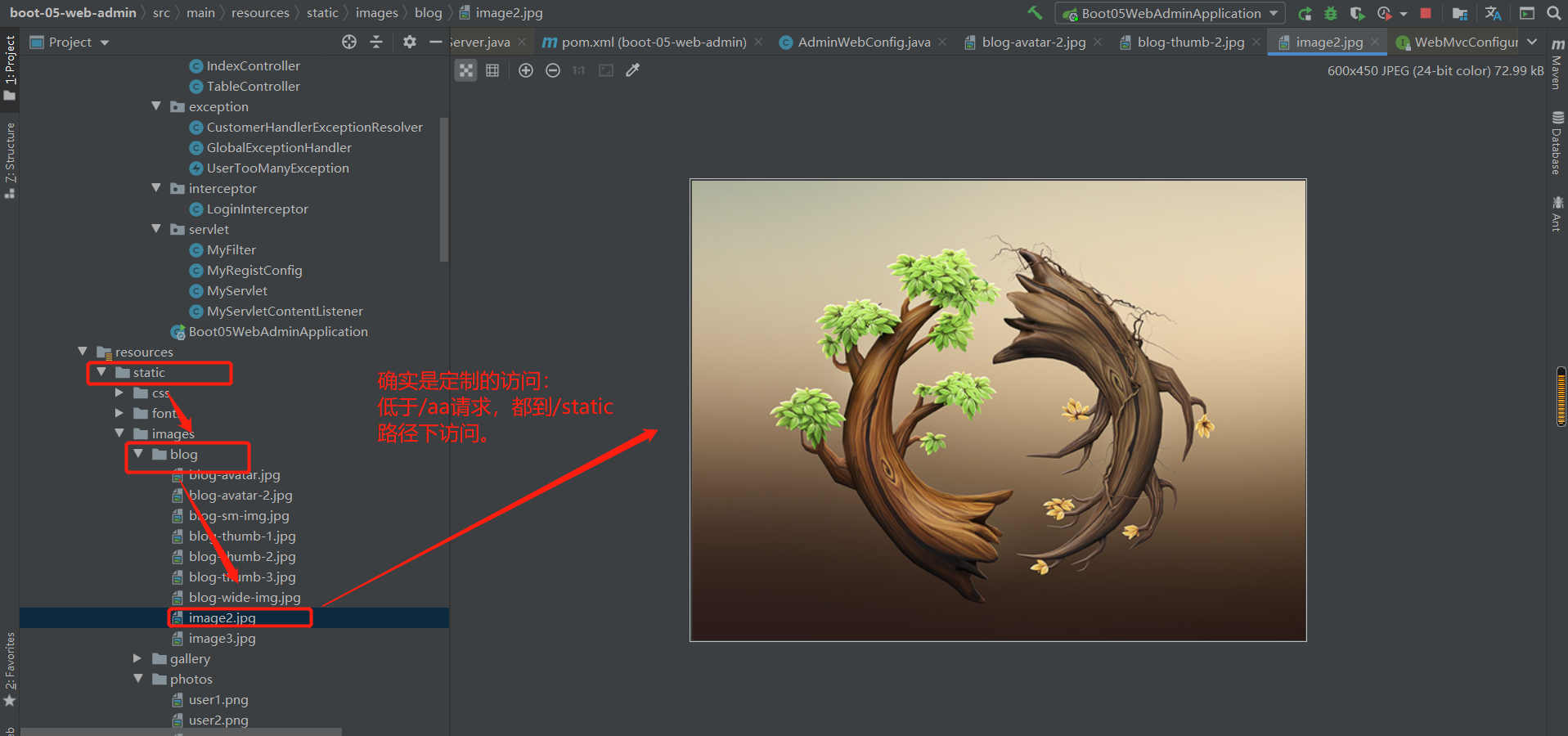This screenshot has height=736, width=1568.
Task: Collapse all in the Project panel
Action: coord(376,42)
